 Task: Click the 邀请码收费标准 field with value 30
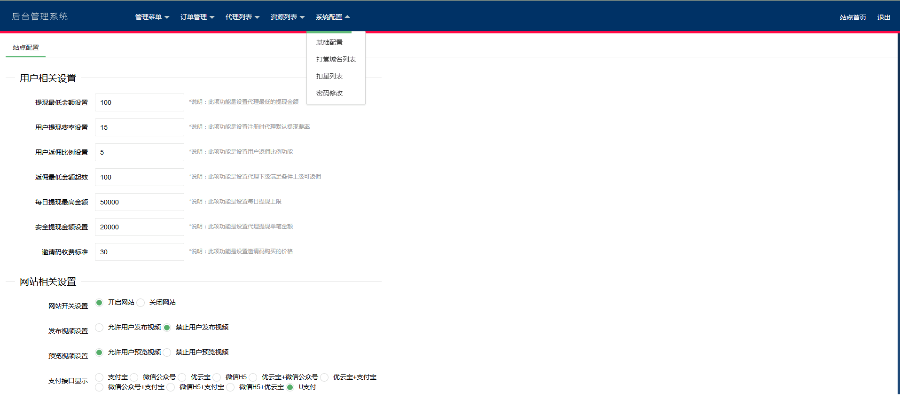coord(139,252)
